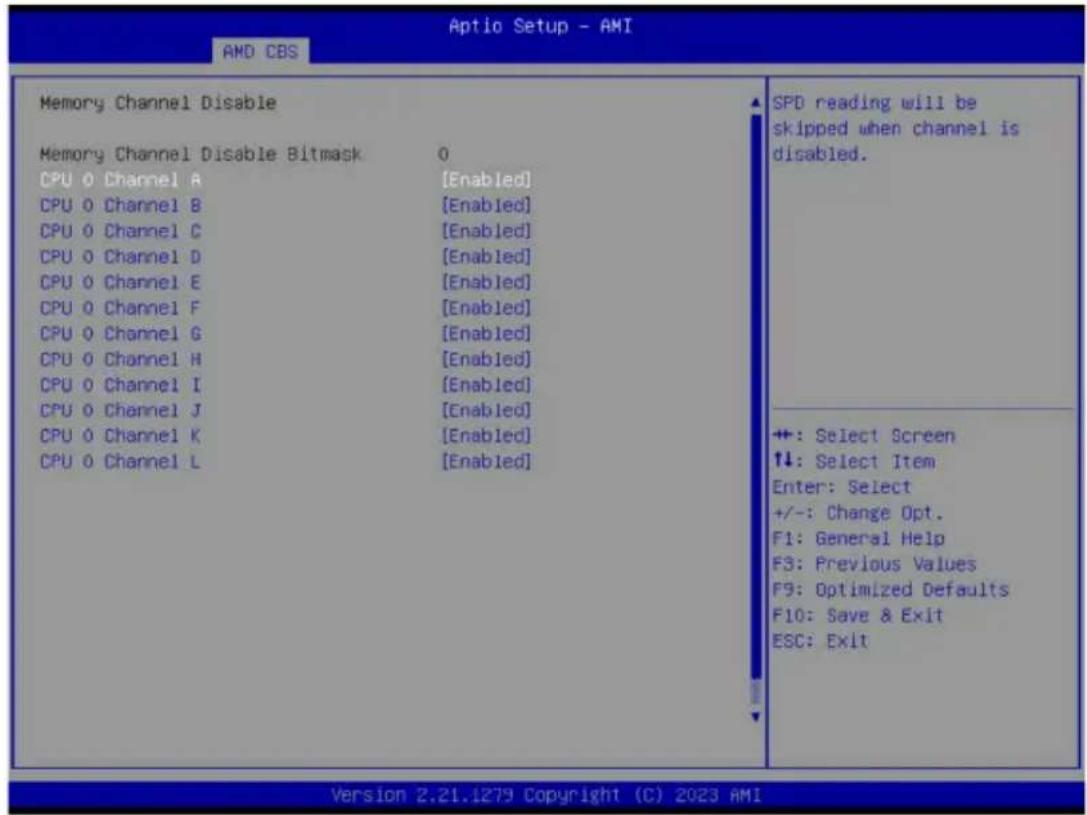
Task: Select the CPU 0 Channel E label
Action: tap(121, 282)
